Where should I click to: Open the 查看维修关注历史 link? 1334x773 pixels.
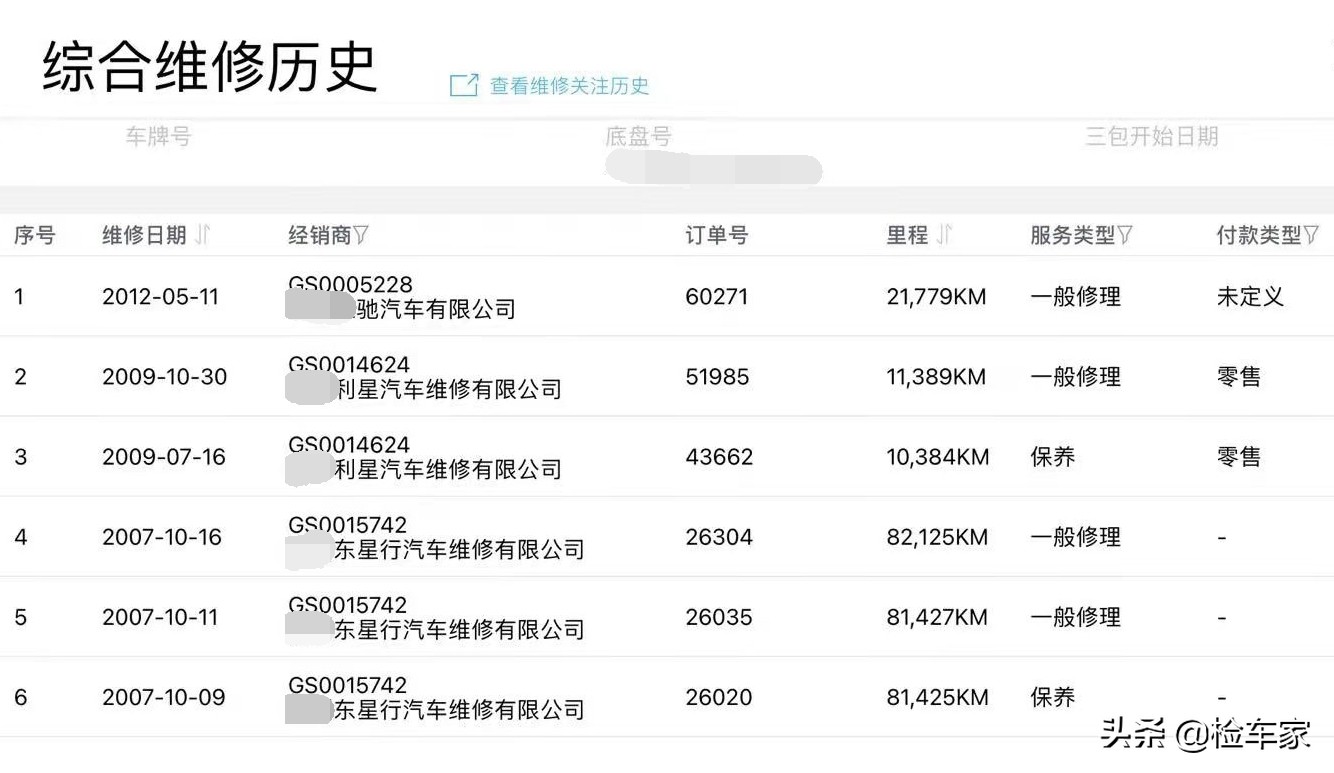[x=569, y=86]
